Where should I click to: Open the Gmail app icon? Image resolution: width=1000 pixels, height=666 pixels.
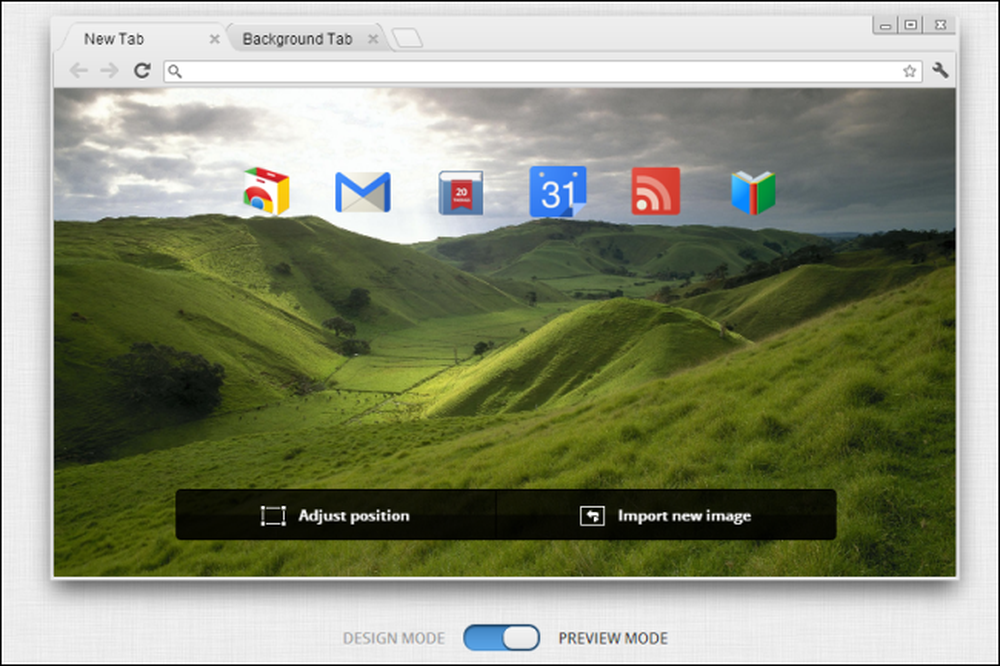363,192
